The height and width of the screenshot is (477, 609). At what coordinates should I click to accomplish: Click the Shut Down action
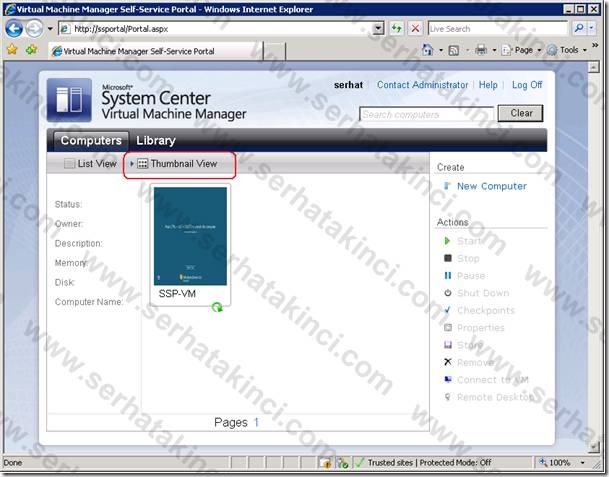point(483,293)
